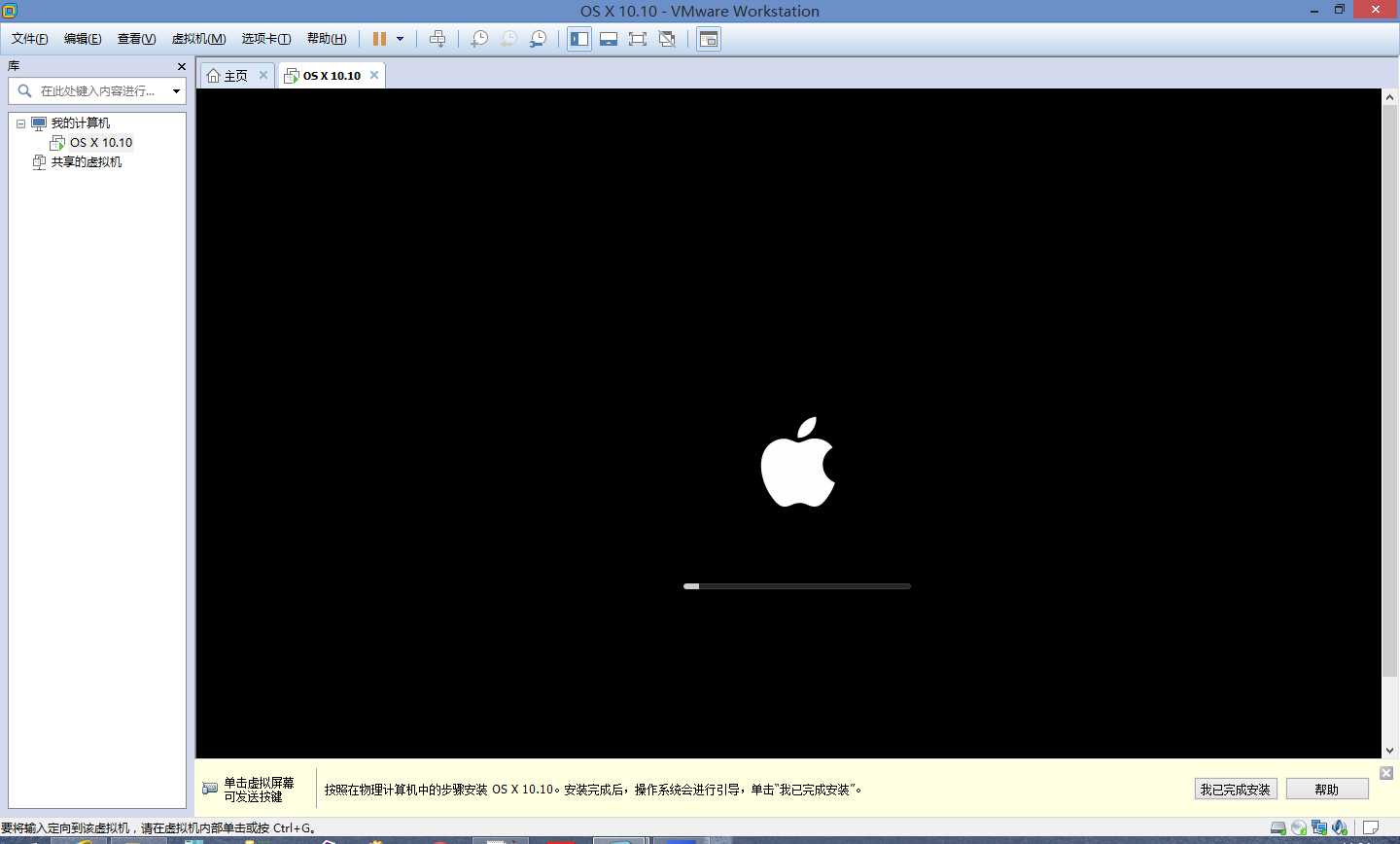Open the 选项卡(T) menu
Image resolution: width=1400 pixels, height=844 pixels.
click(x=266, y=39)
